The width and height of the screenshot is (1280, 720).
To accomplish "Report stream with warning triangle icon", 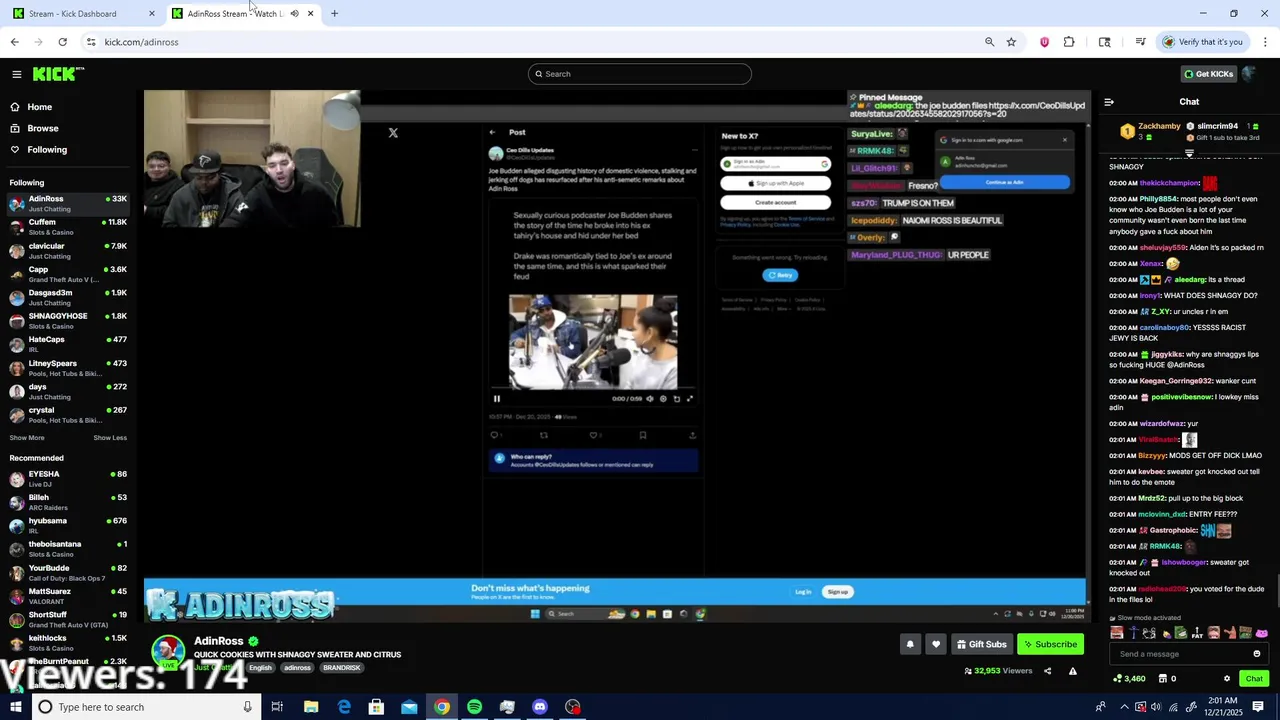I will click(x=1073, y=671).
